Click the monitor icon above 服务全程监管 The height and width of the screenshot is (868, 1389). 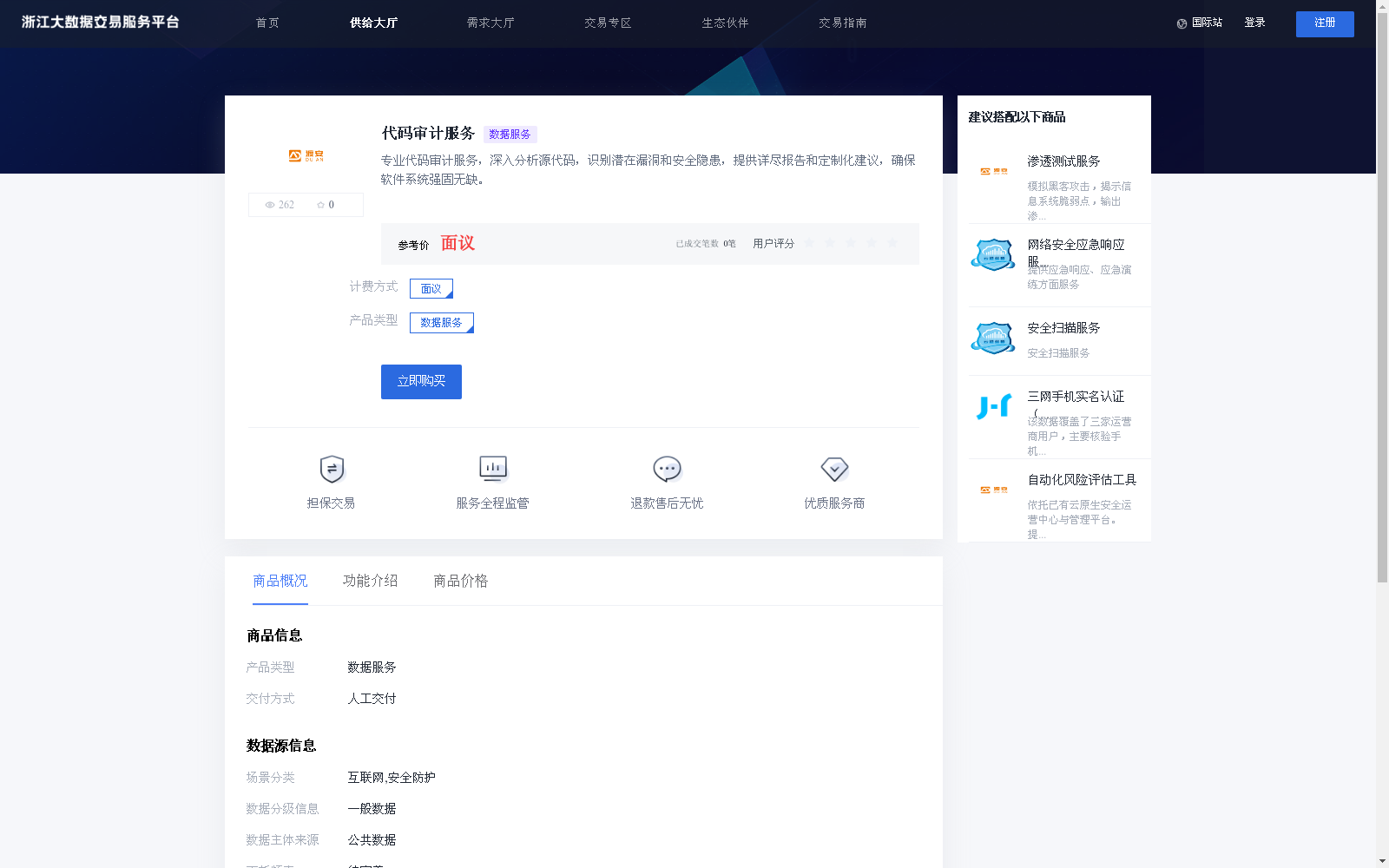pos(492,468)
